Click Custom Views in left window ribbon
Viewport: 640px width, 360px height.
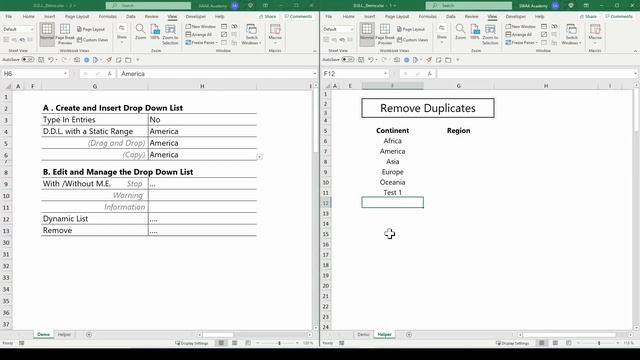[93, 40]
